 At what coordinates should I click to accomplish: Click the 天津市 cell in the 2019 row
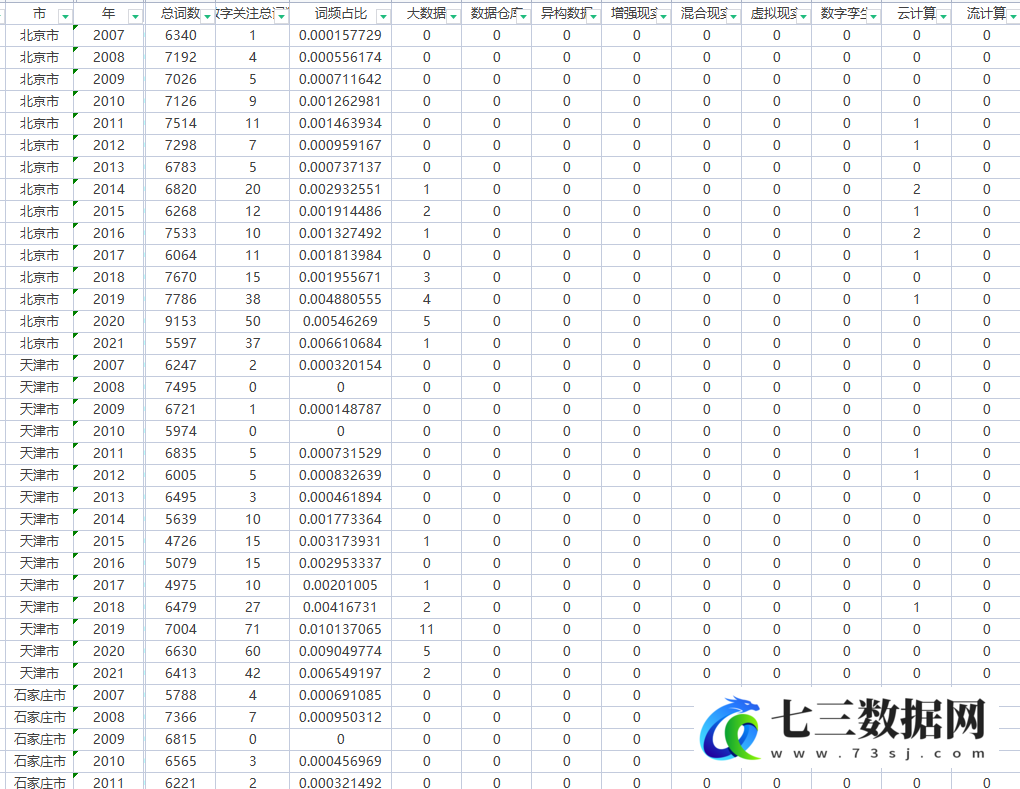pyautogui.click(x=39, y=630)
